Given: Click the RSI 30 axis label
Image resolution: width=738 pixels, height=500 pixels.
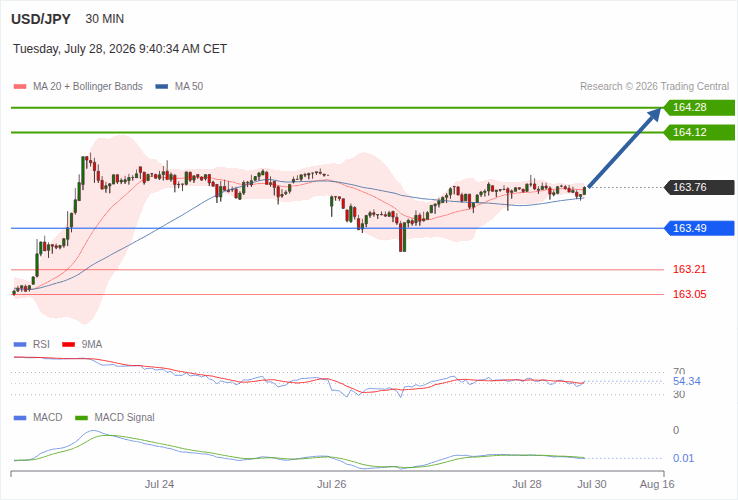Looking at the screenshot, I should [679, 395].
